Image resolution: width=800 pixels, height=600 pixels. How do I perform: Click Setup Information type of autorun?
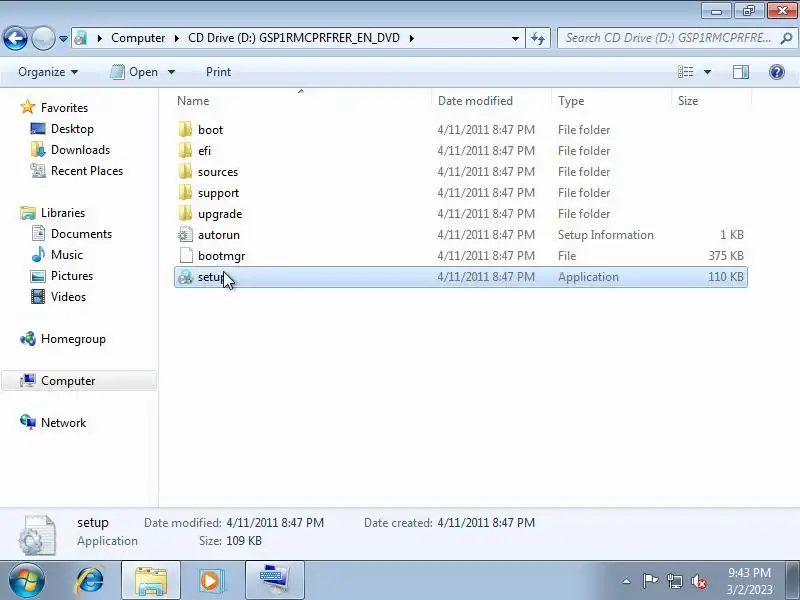click(x=606, y=234)
